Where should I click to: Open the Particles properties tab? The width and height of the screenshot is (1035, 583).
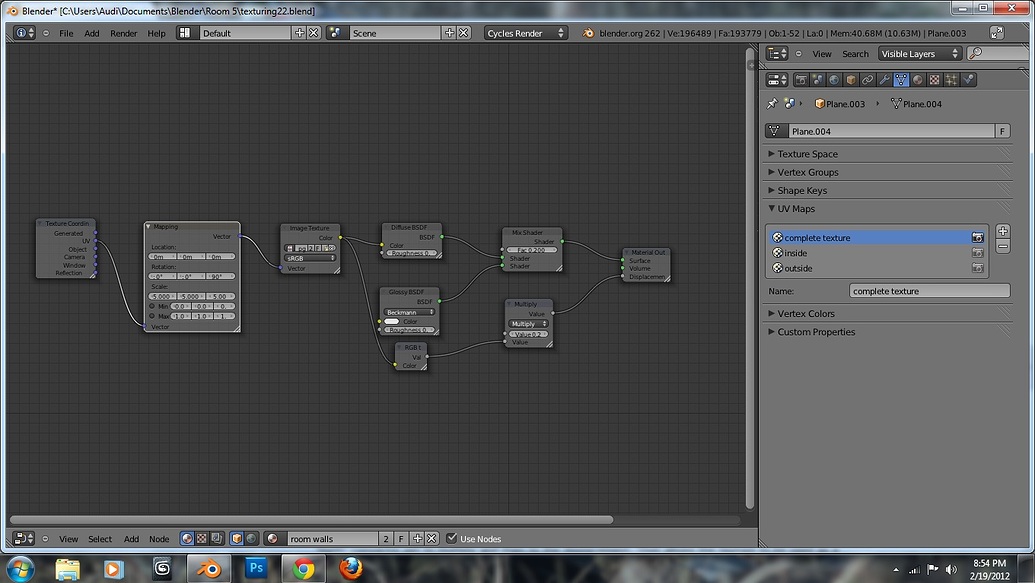point(951,80)
